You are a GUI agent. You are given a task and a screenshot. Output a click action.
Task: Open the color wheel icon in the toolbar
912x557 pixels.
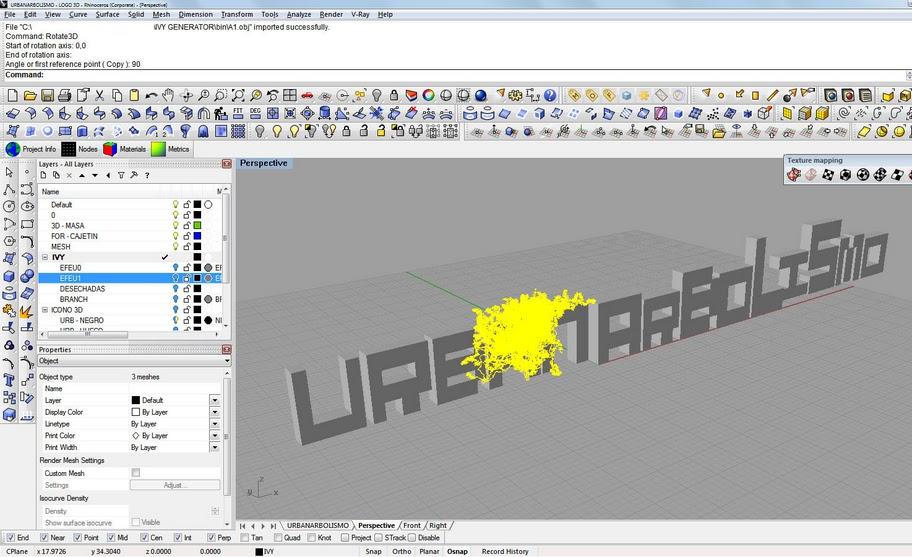coord(429,95)
